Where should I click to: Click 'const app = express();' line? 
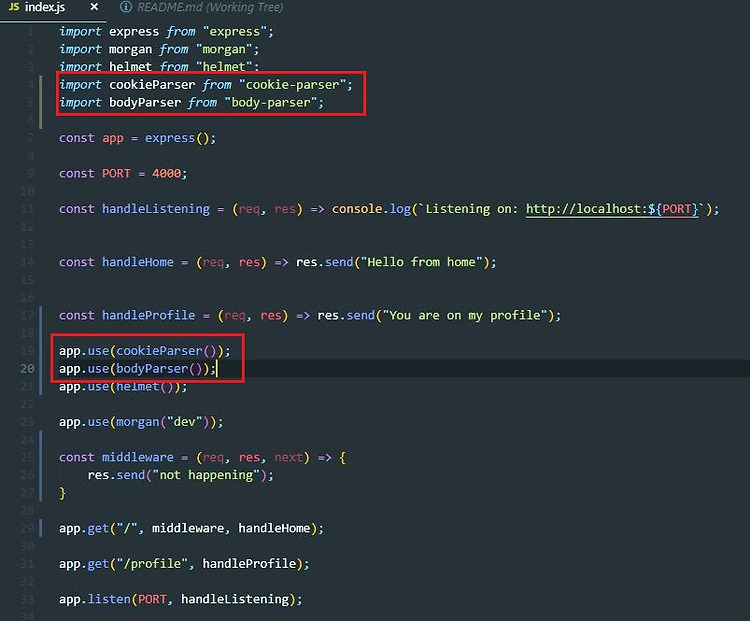coord(138,138)
